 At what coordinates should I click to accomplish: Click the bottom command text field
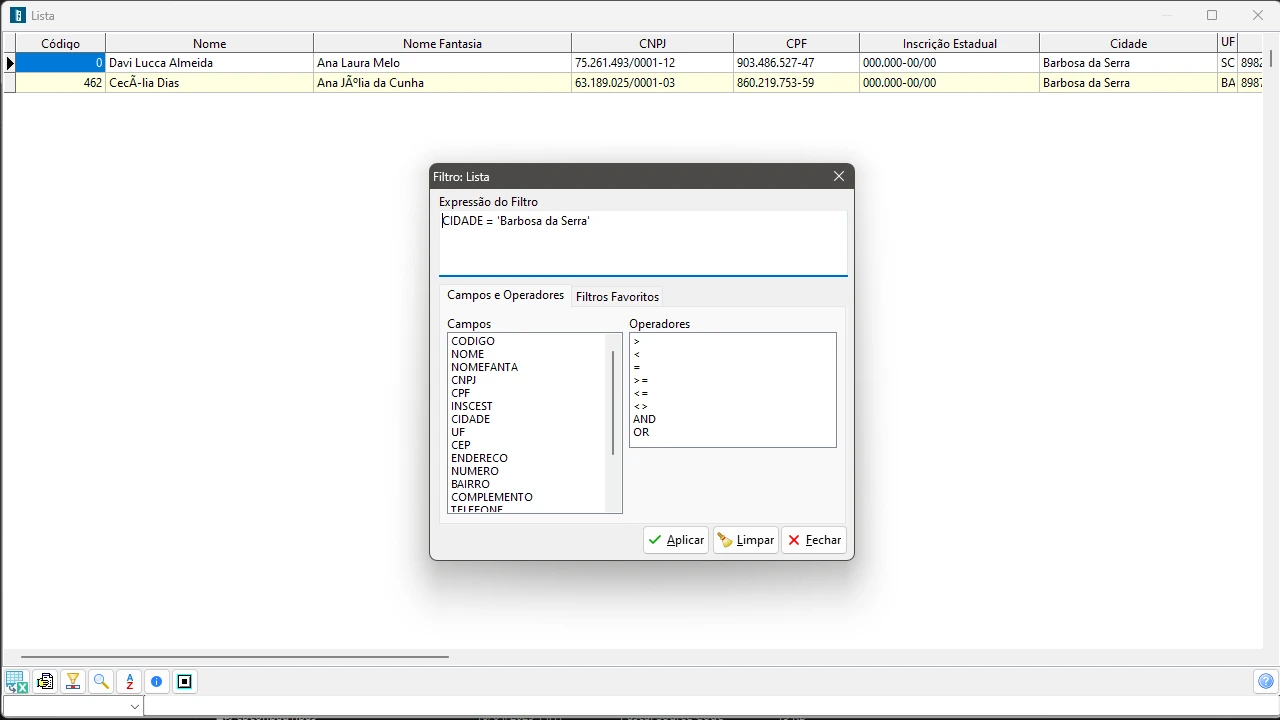pyautogui.click(x=710, y=706)
